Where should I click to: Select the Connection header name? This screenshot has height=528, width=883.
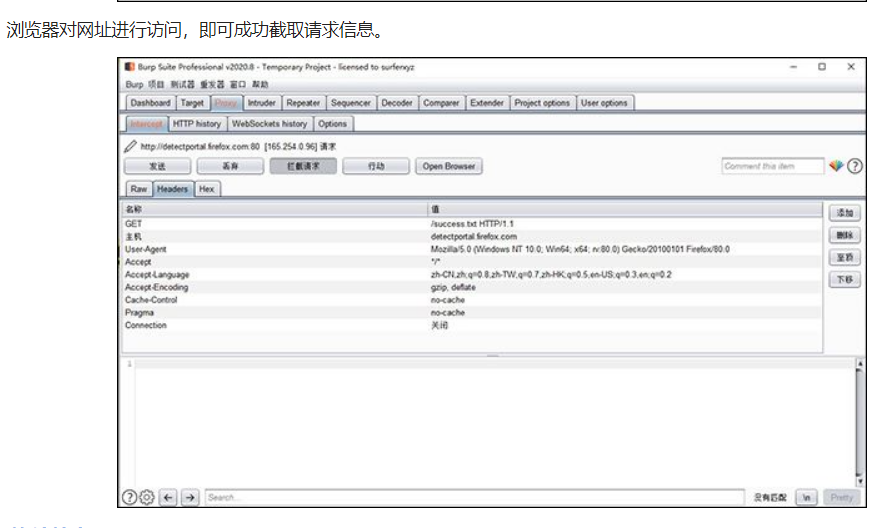[x=146, y=325]
